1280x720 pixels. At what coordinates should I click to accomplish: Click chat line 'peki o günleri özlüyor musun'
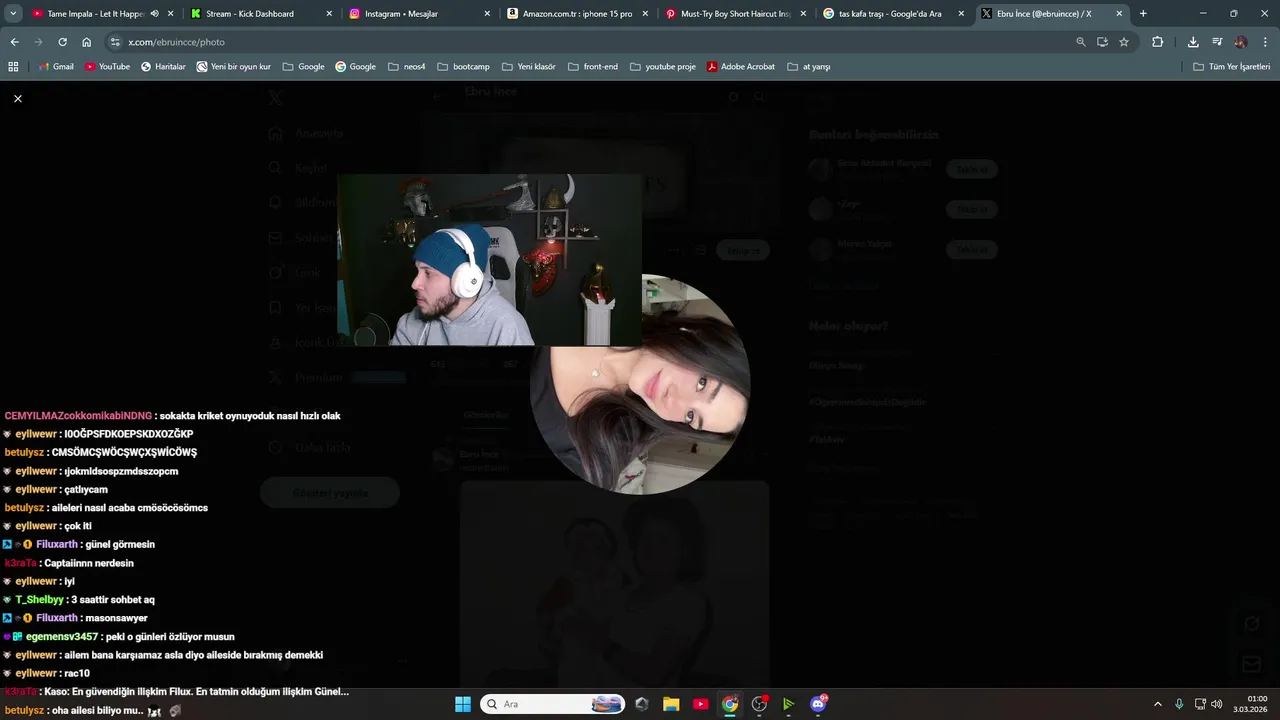point(170,636)
